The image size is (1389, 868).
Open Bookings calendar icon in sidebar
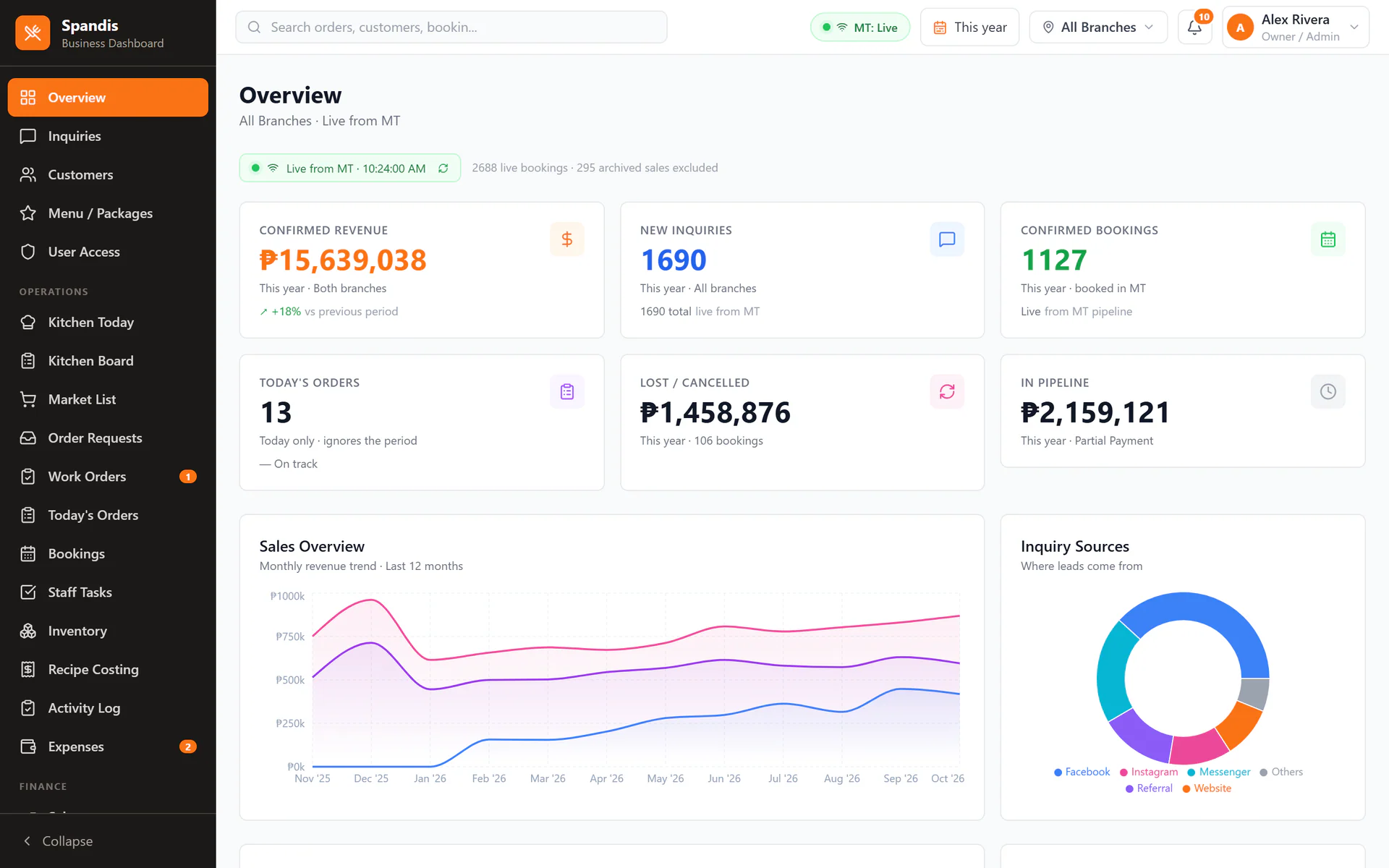28,553
